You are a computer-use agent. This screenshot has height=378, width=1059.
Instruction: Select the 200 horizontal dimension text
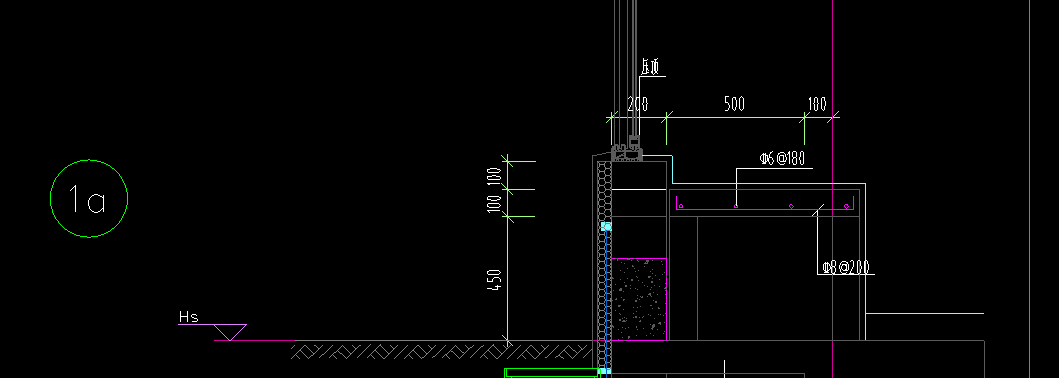(638, 104)
